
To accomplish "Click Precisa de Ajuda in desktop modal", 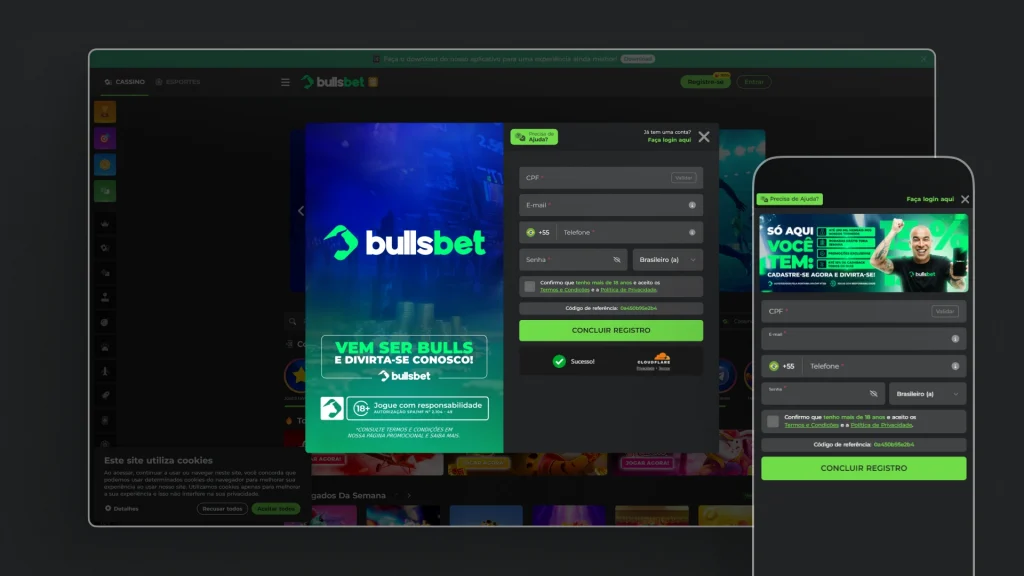I will click(x=534, y=136).
